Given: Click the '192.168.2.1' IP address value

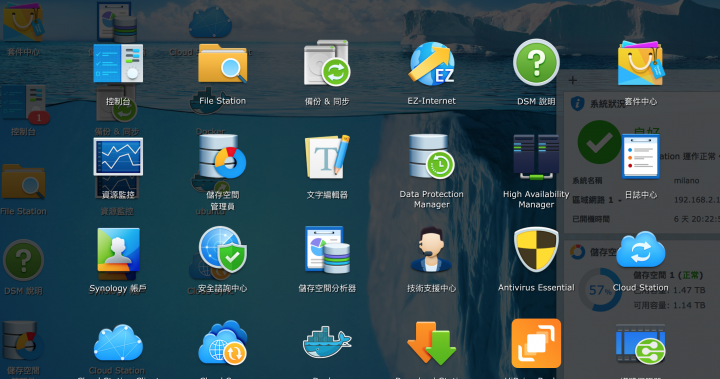Looking at the screenshot, I should coord(697,200).
